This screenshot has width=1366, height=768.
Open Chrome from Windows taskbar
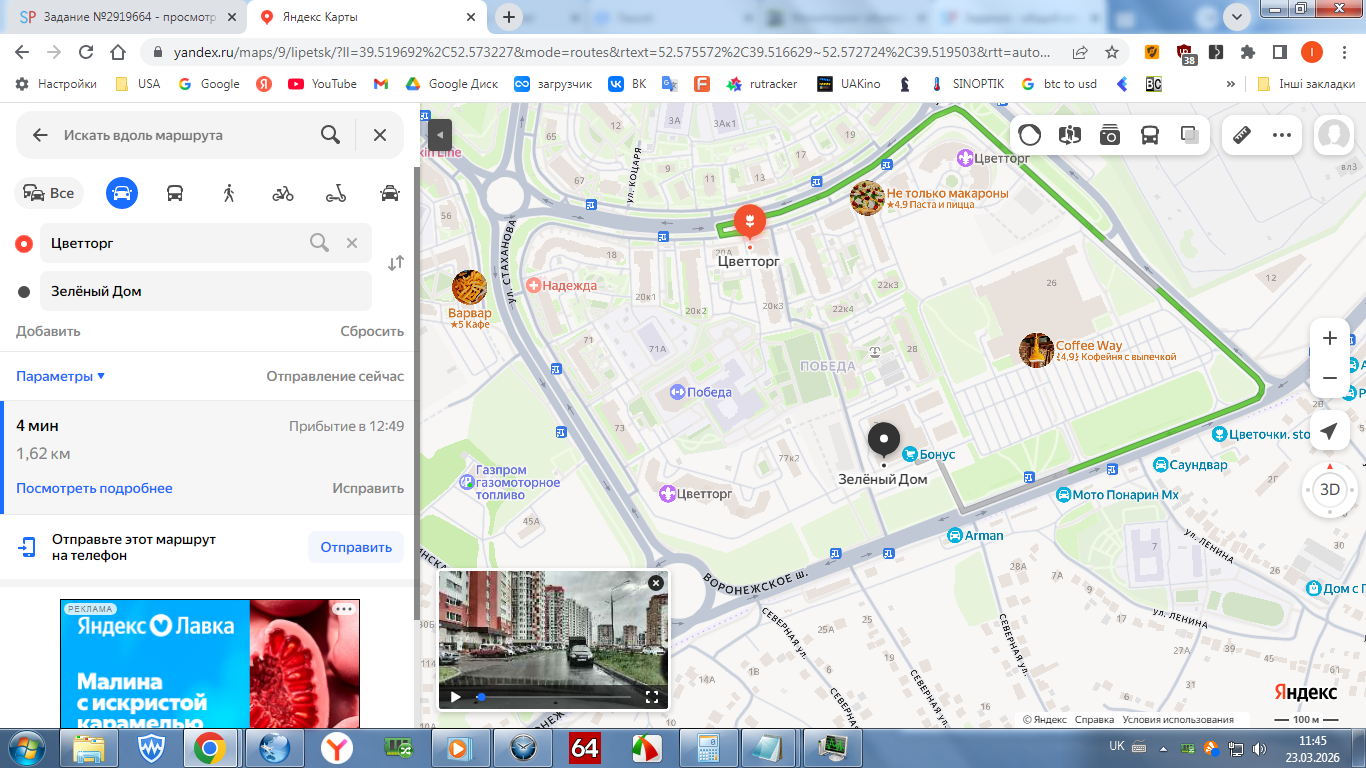click(x=209, y=748)
